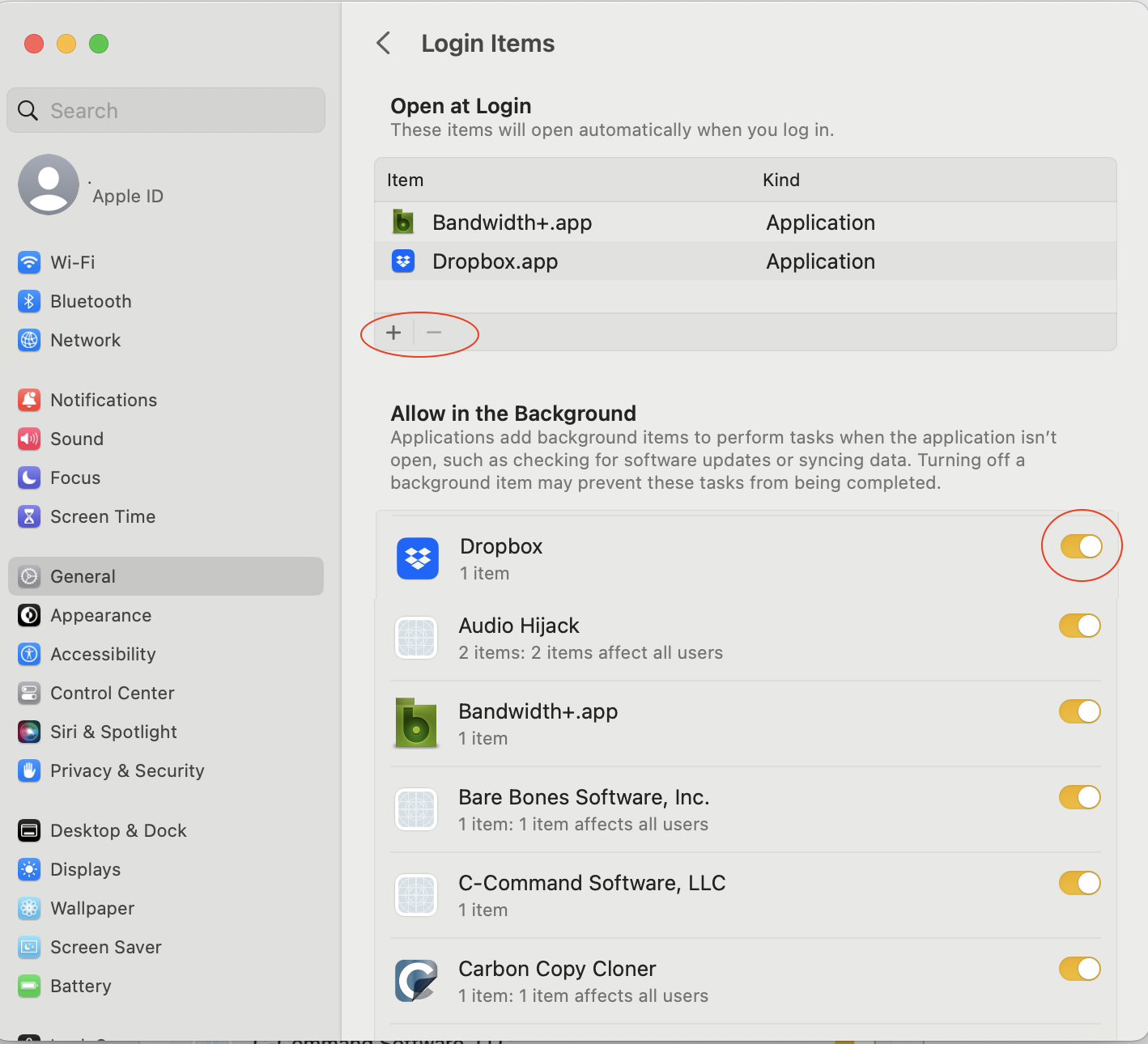Toggle Bandwidth+.app background permission
Screen dimensions: 1148x1044
pos(1080,711)
